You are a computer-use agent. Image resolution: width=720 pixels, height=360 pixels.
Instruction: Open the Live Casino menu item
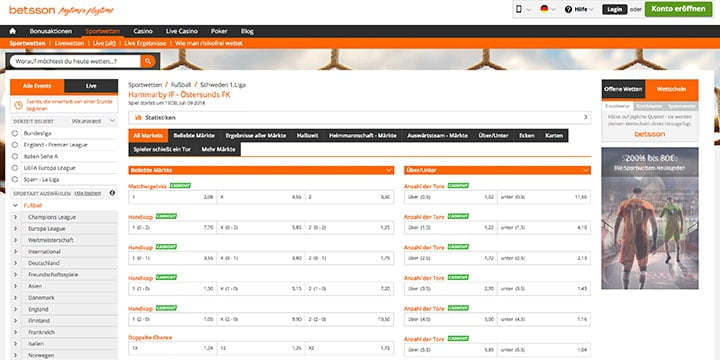click(x=182, y=31)
